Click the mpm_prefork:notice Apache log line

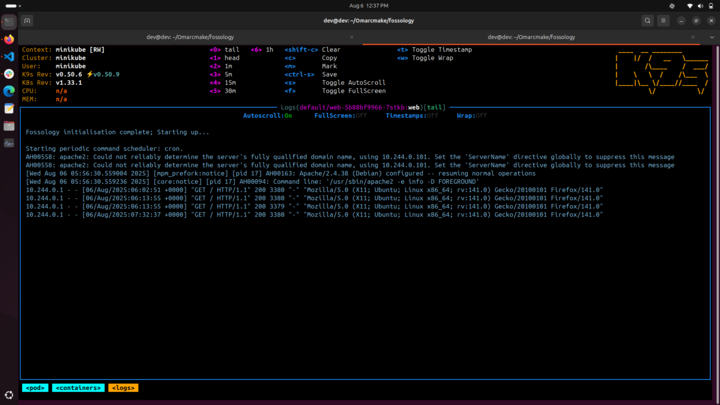click(x=281, y=174)
